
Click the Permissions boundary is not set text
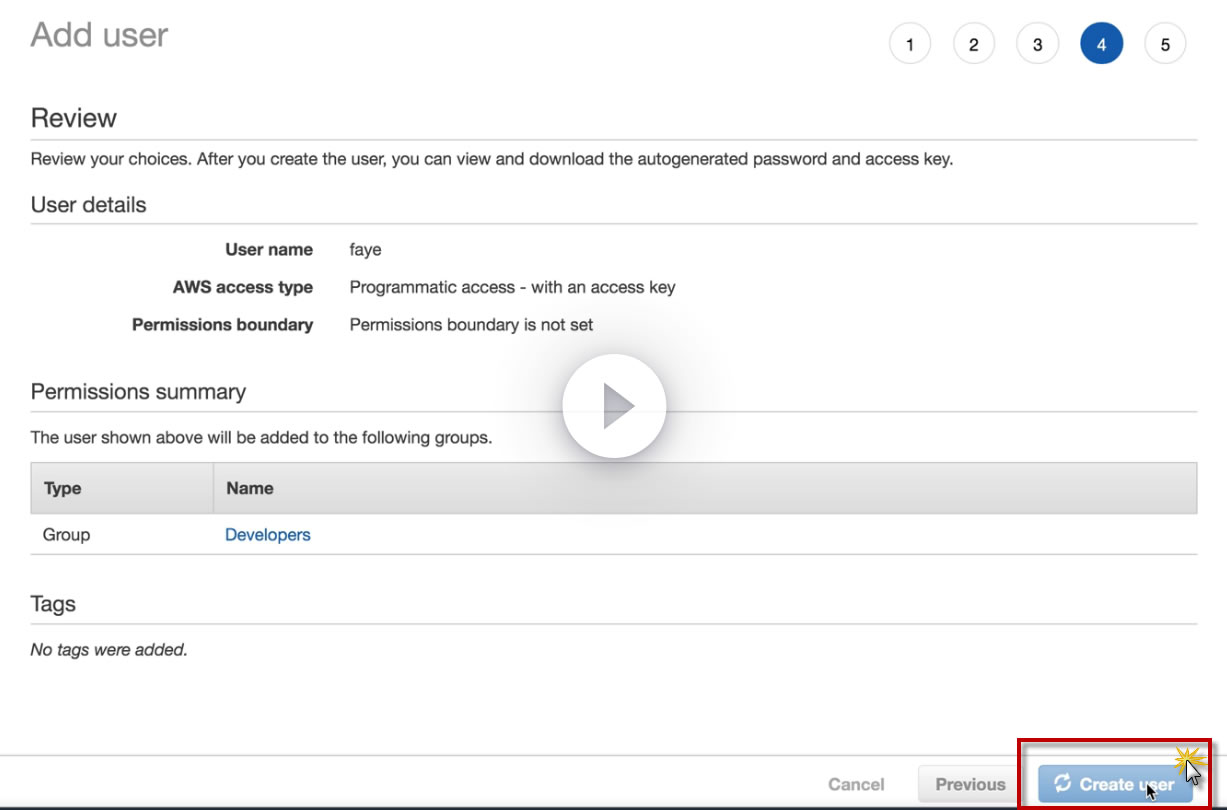coord(471,324)
